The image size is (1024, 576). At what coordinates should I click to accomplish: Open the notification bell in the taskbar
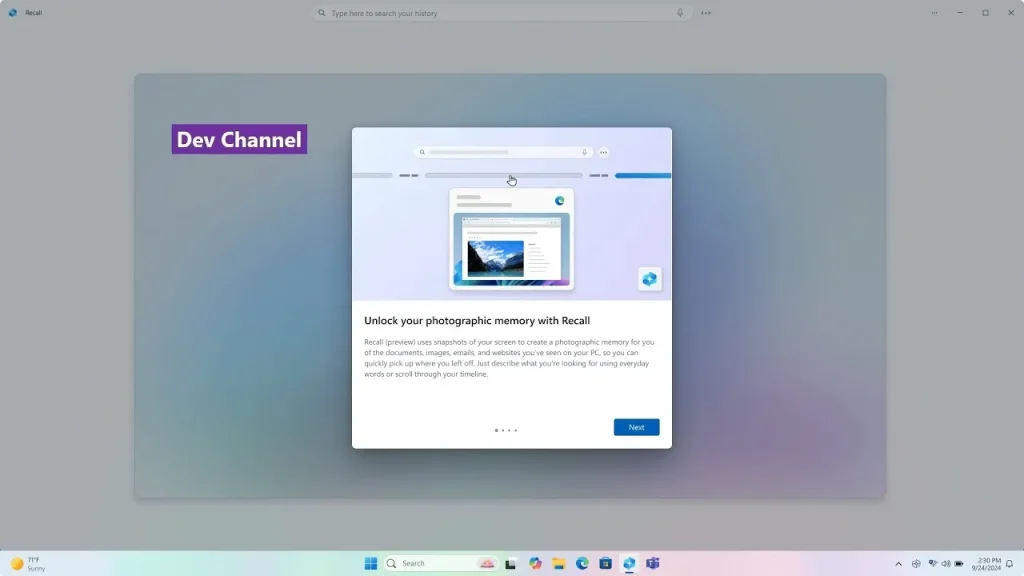click(x=1010, y=564)
